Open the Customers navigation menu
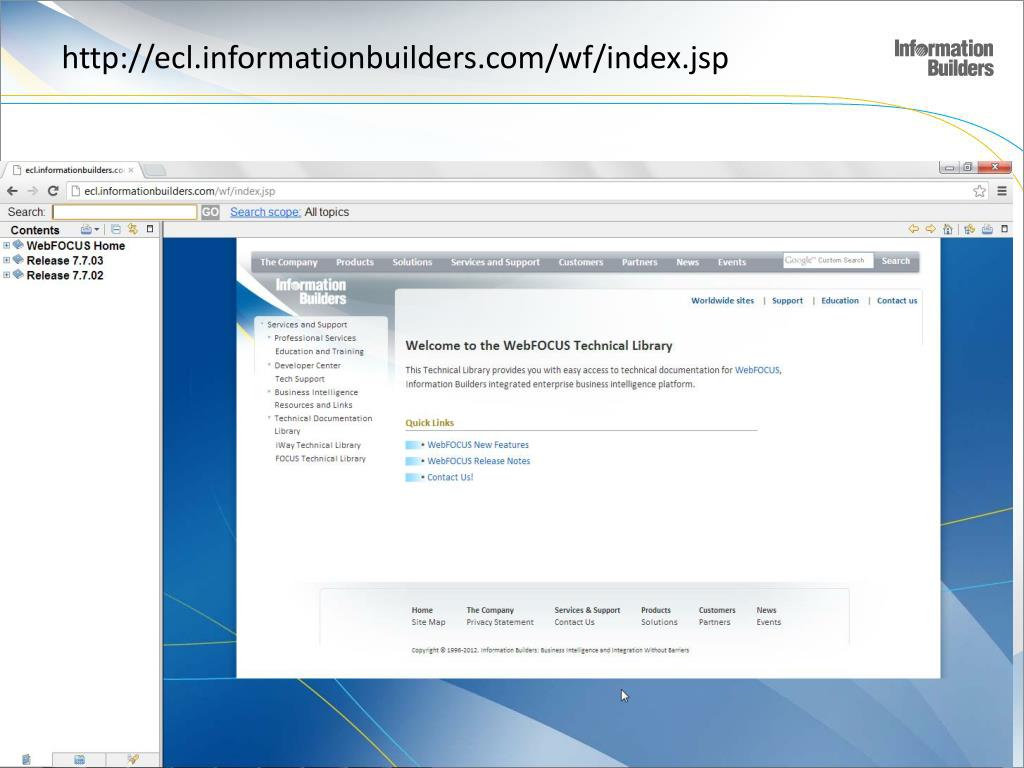 581,262
